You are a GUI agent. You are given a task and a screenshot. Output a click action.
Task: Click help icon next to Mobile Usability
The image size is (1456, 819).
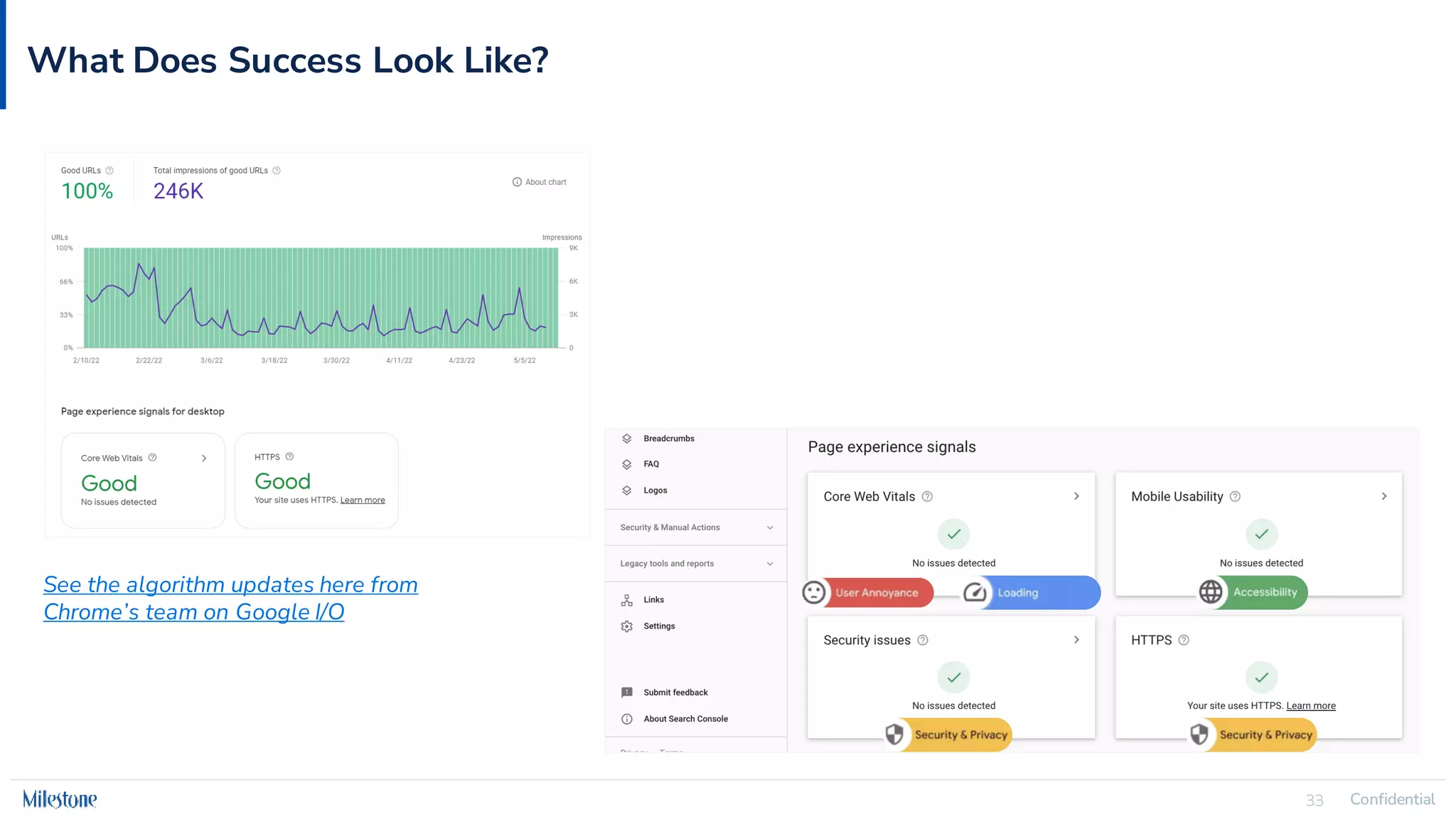click(1235, 496)
